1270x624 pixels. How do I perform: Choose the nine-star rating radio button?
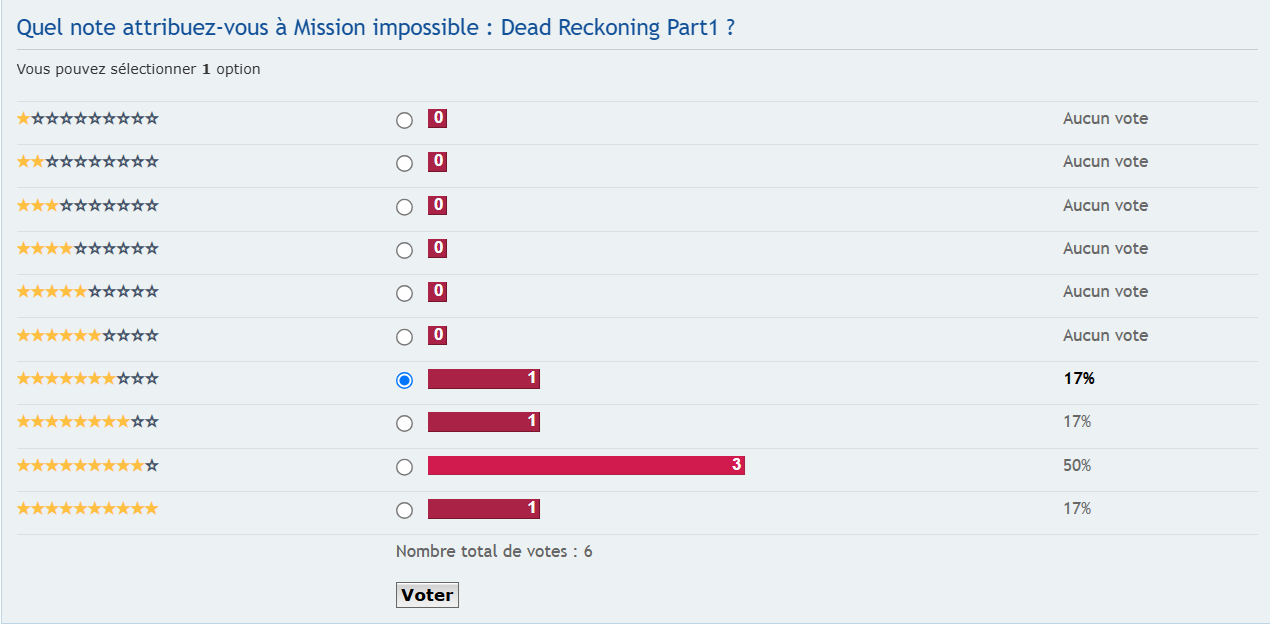point(404,467)
